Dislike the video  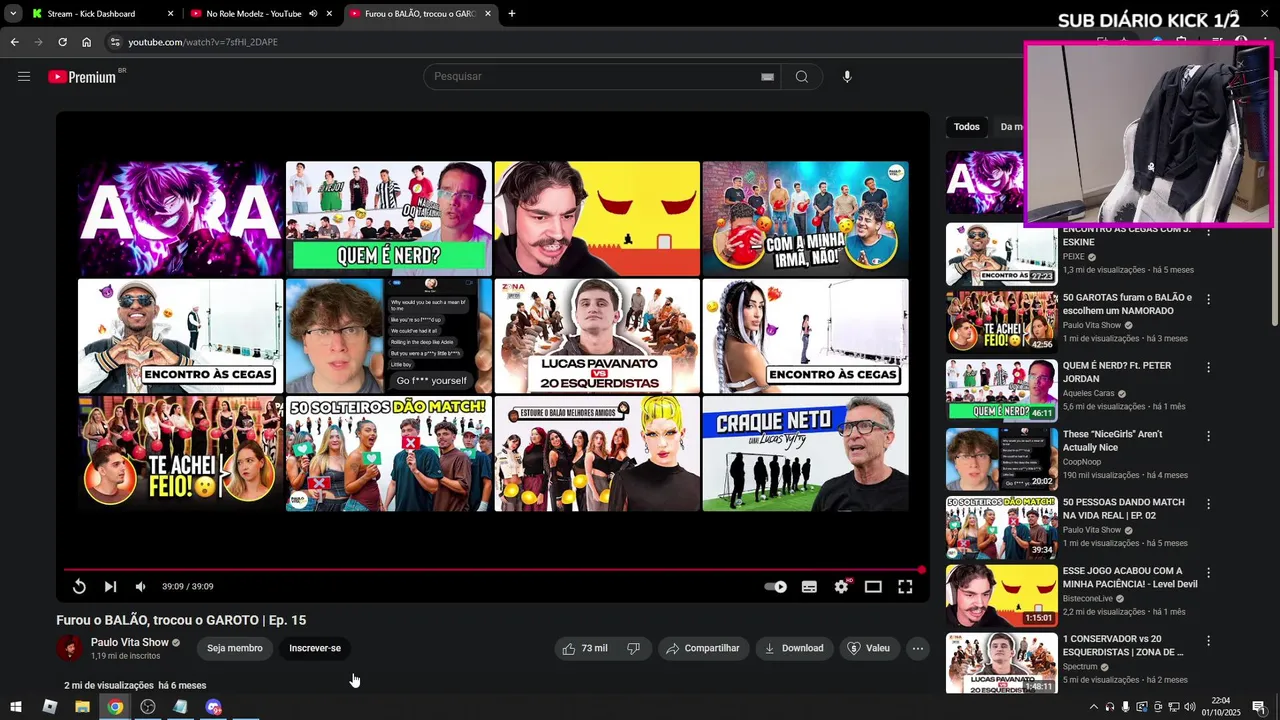[633, 648]
